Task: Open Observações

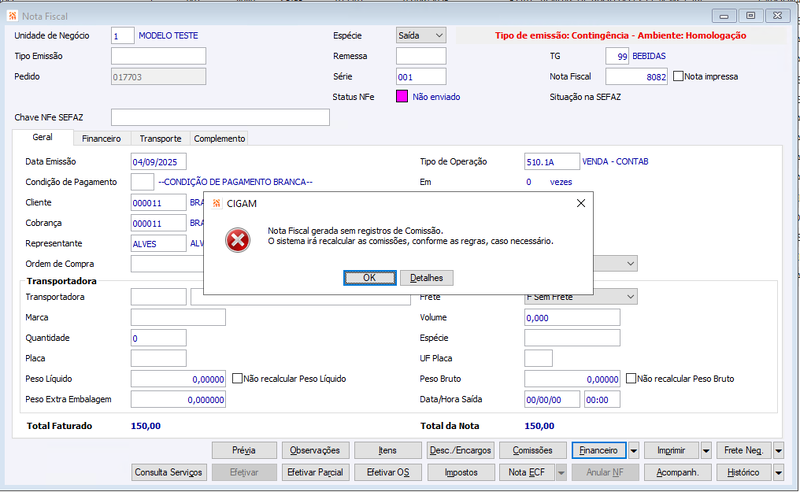Action: (315, 451)
